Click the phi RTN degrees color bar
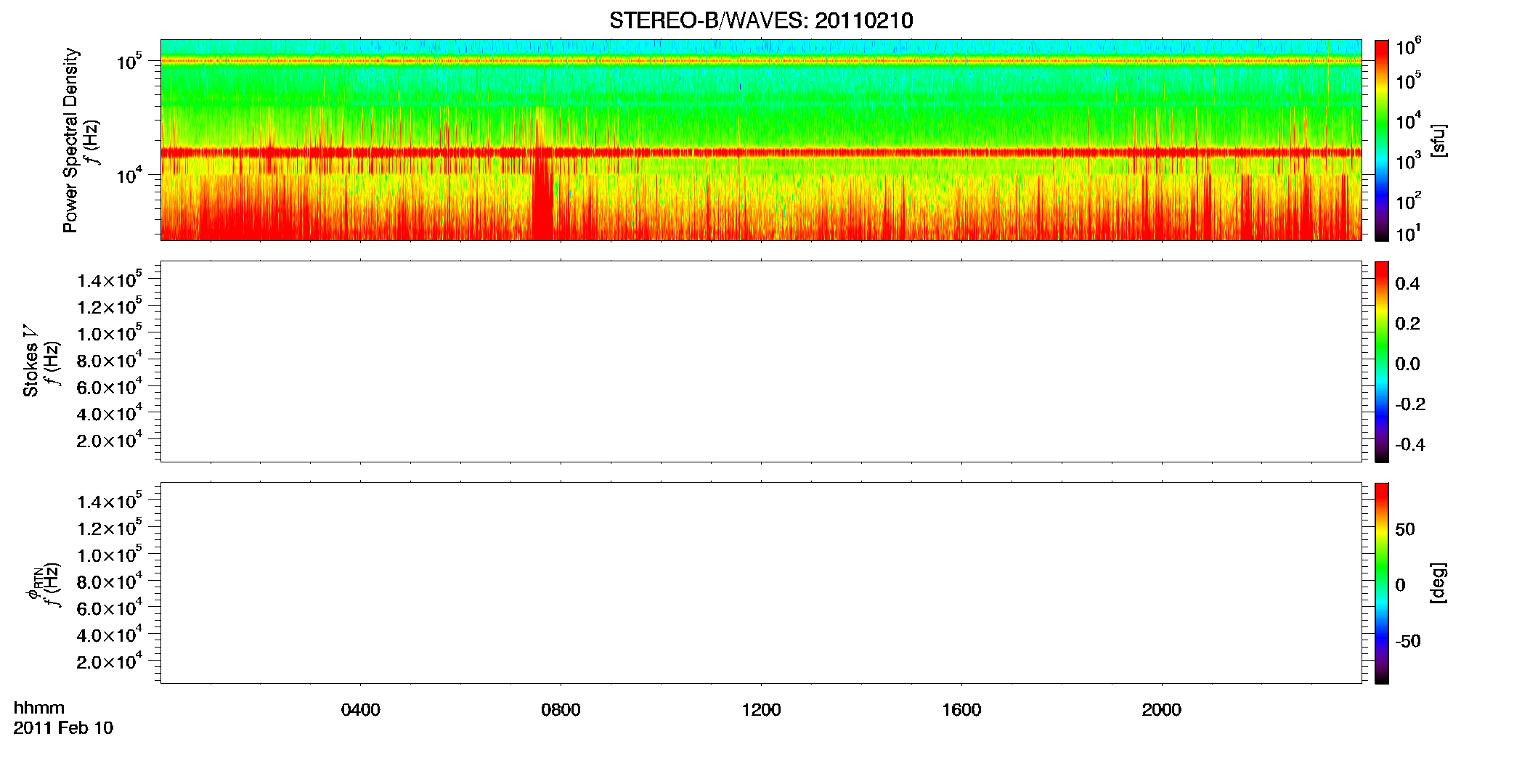This screenshot has height=784, width=1522. [x=1382, y=583]
